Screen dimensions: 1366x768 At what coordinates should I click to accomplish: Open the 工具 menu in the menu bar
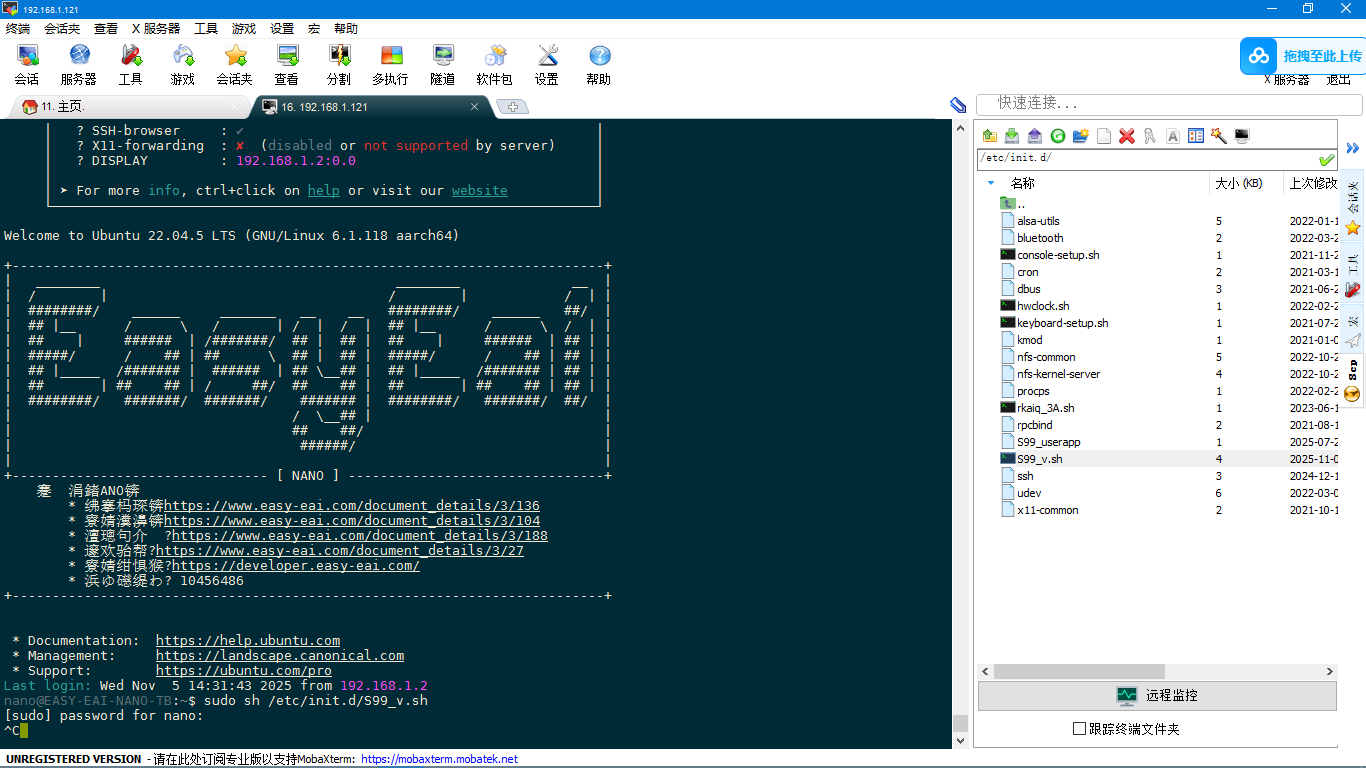206,29
